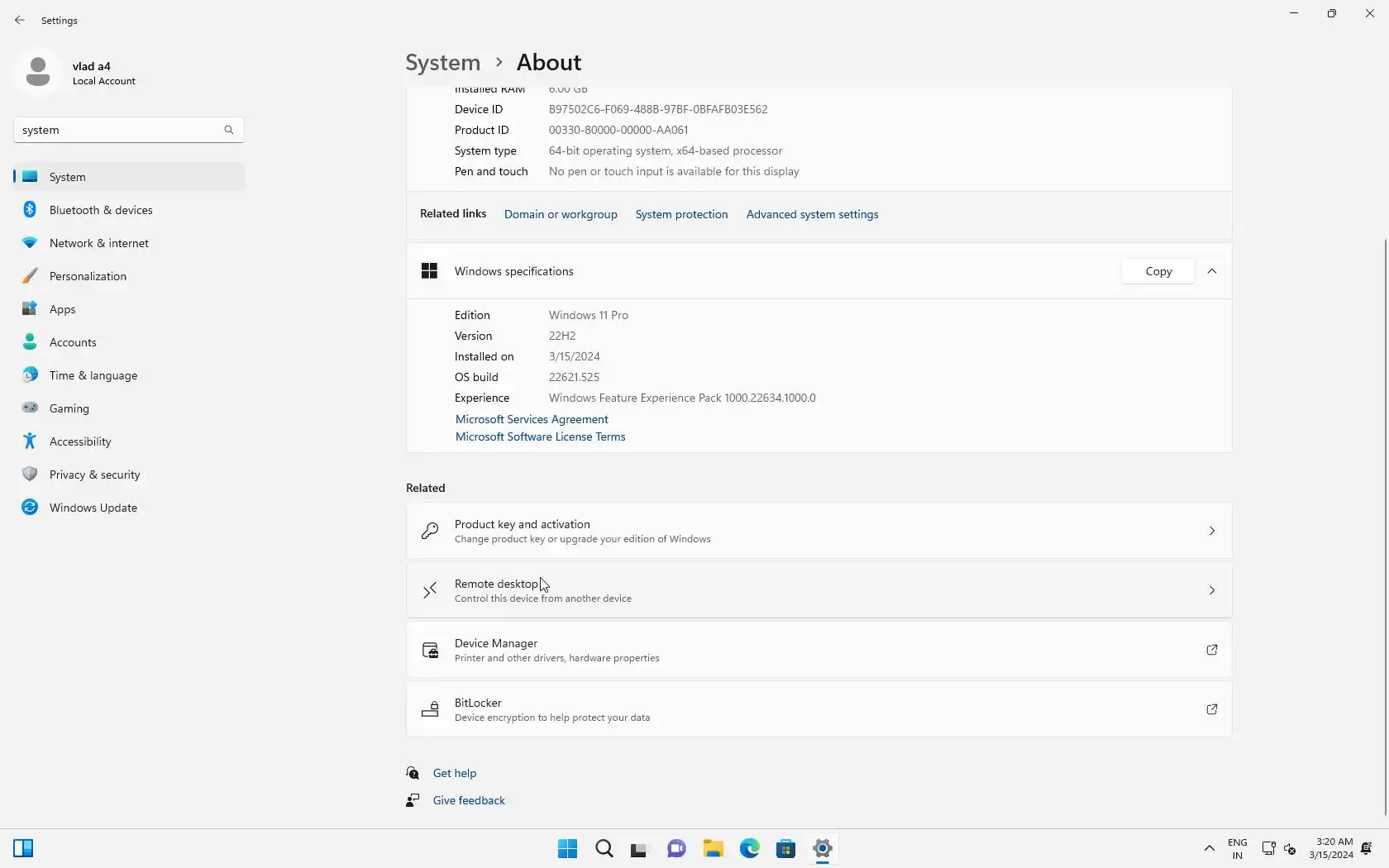The image size is (1389, 868).
Task: Open the Get help link
Action: (455, 773)
